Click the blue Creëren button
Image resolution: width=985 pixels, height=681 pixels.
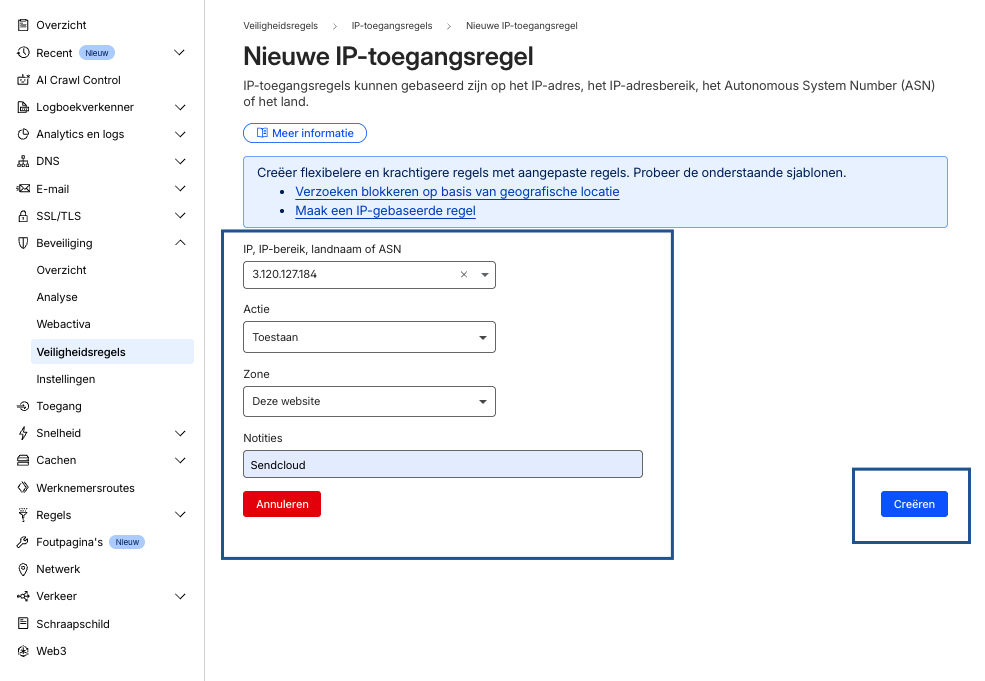[914, 504]
